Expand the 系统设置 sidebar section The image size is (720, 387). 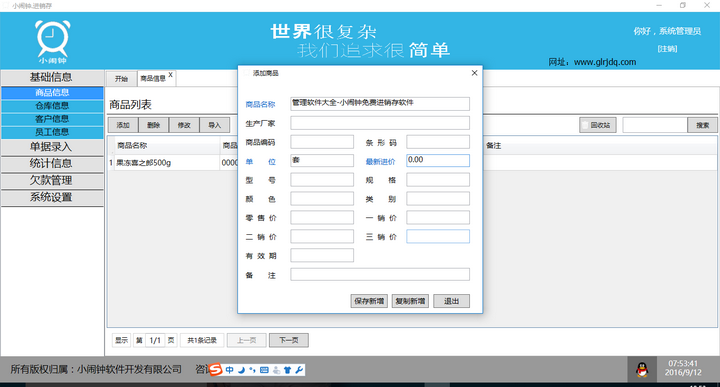52,197
